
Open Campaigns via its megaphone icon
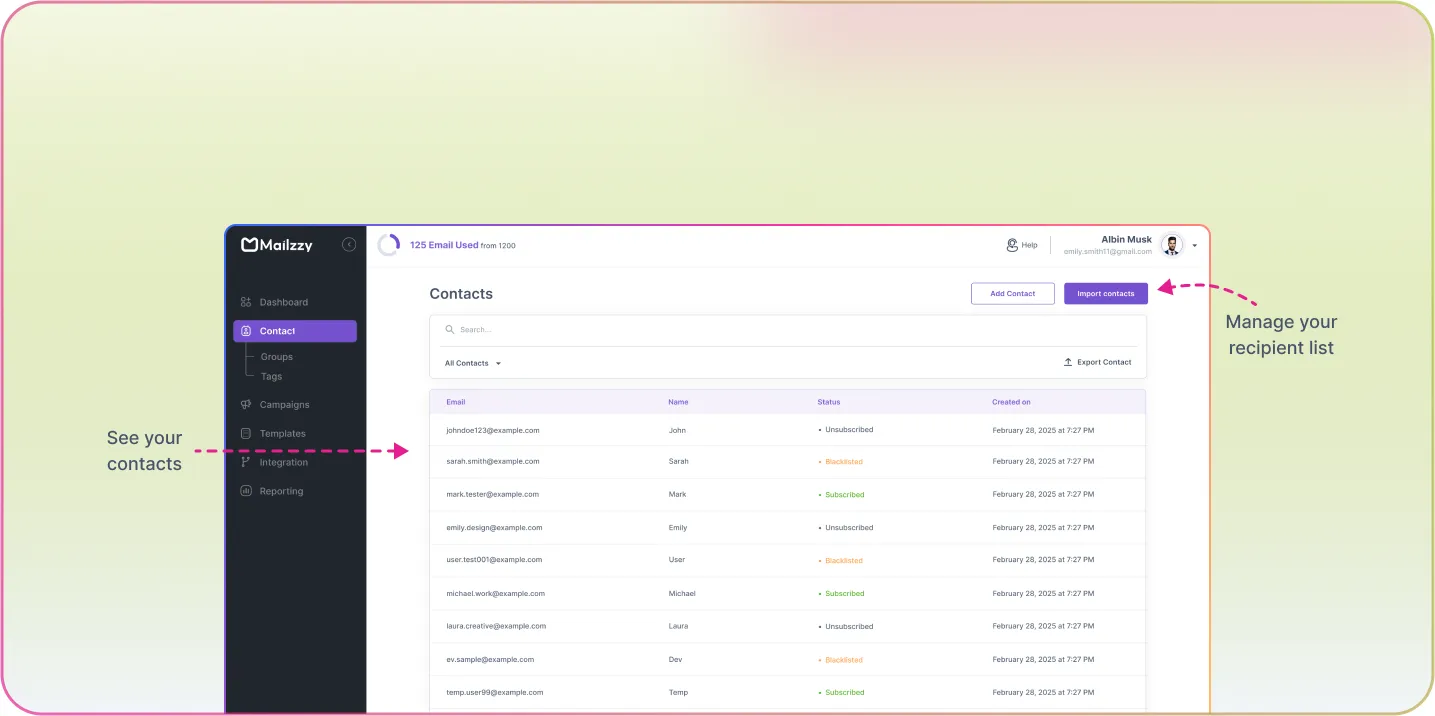246,404
